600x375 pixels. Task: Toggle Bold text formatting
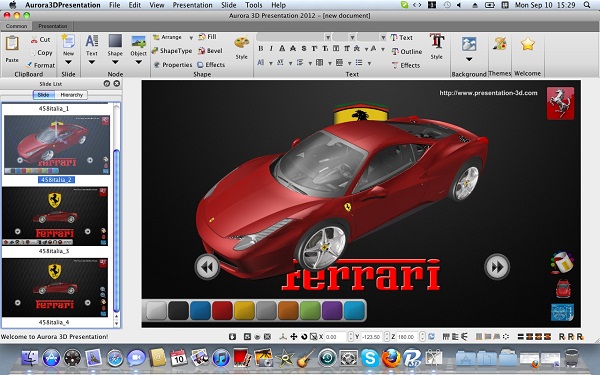pos(261,49)
